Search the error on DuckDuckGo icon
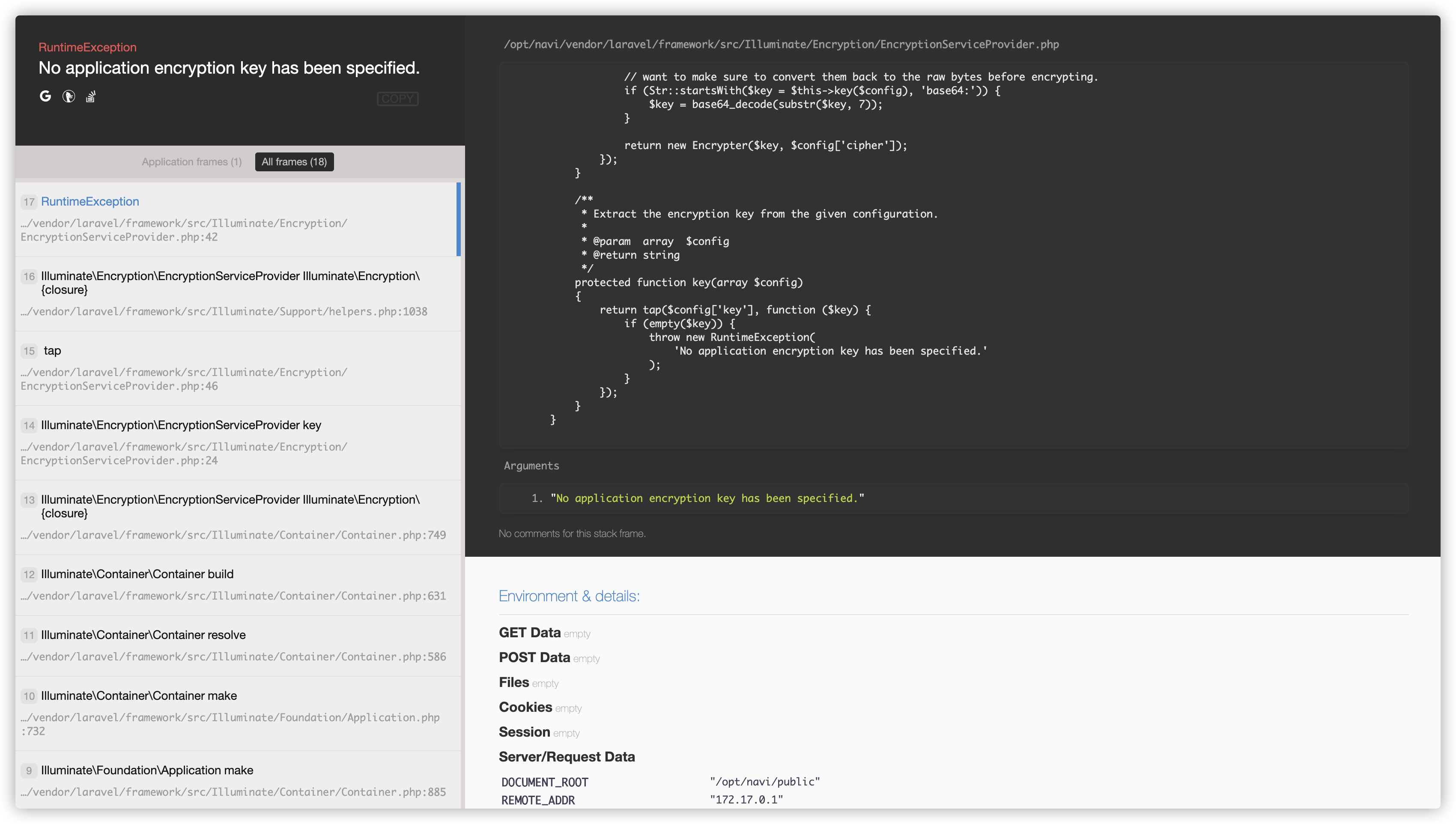Screen dimensions: 1456x824 coord(69,97)
